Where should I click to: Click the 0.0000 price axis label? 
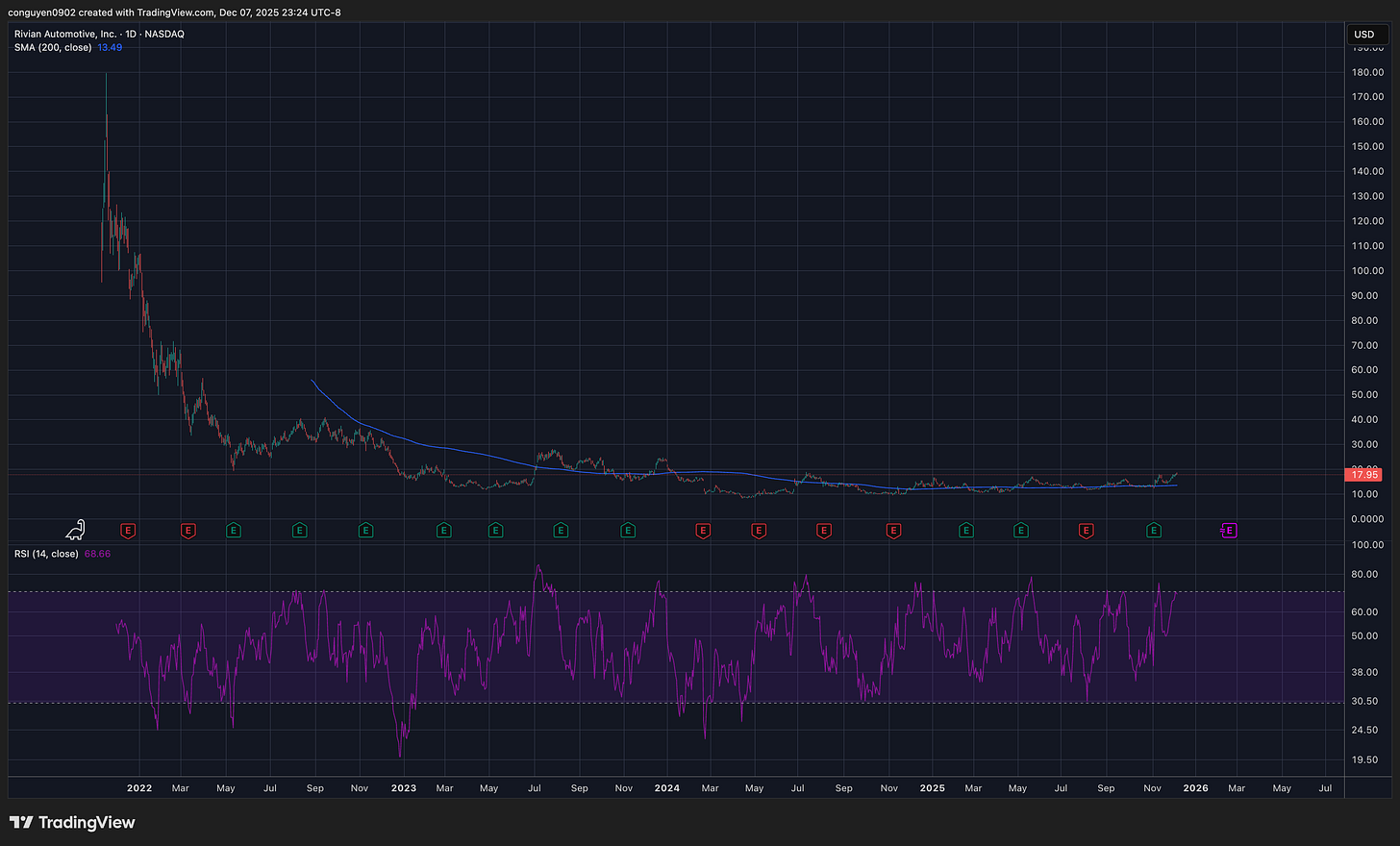coord(1369,519)
